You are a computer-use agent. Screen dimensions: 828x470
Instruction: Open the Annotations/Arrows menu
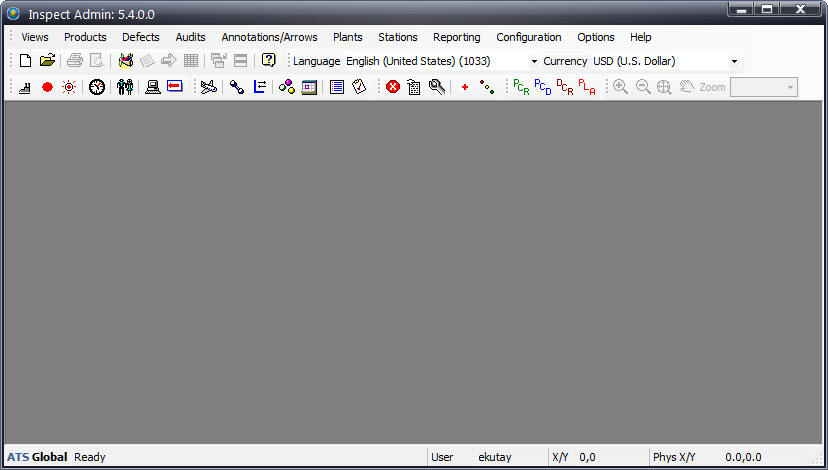coord(269,37)
